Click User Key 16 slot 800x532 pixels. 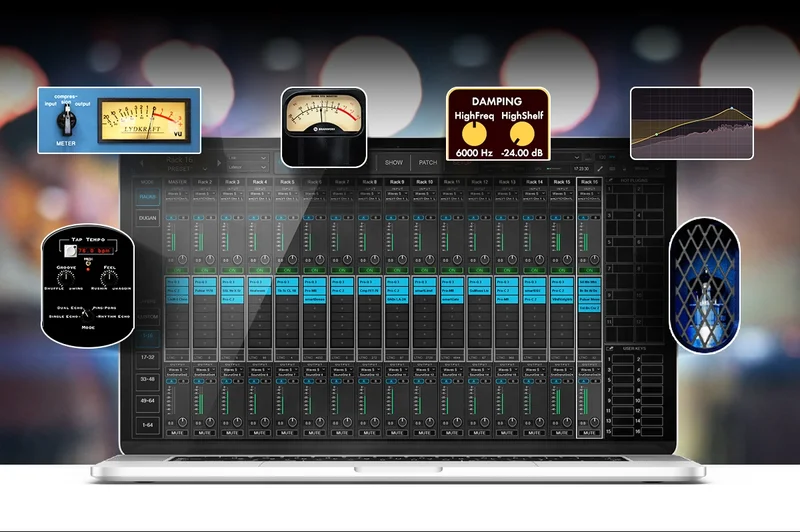(x=652, y=432)
